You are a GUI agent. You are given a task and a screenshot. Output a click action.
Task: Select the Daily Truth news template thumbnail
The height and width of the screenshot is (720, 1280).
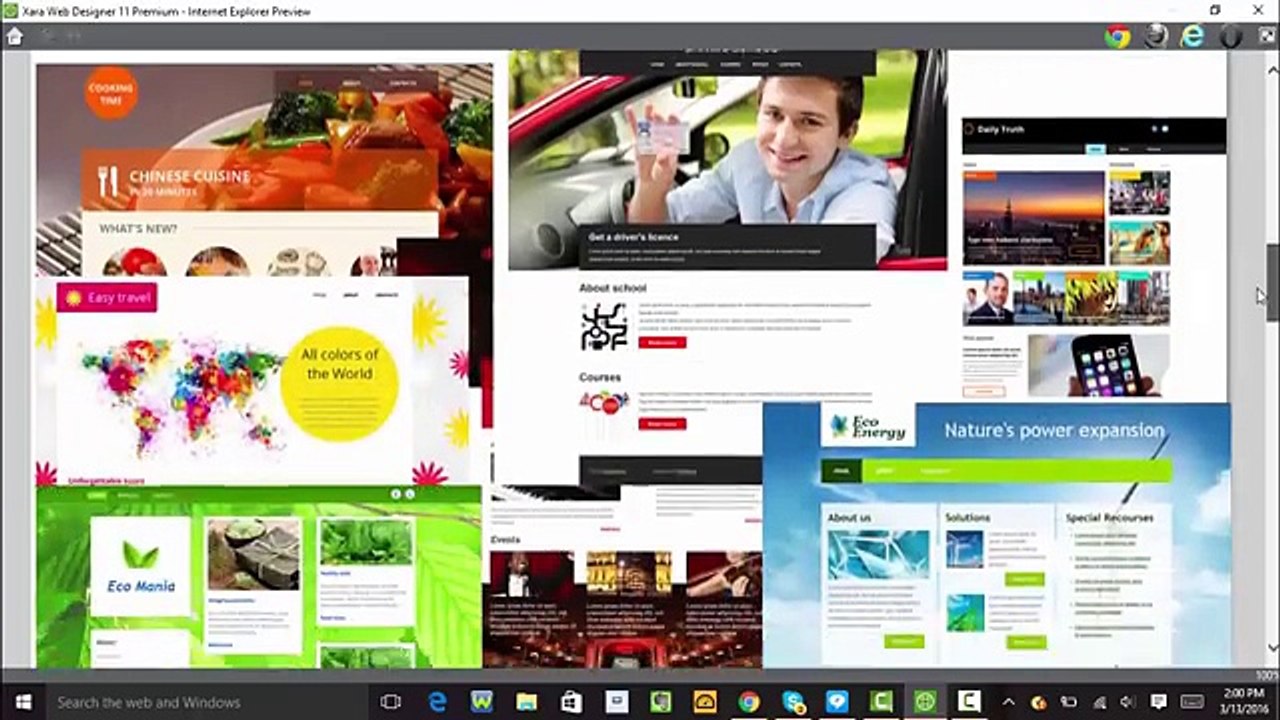pyautogui.click(x=1094, y=257)
